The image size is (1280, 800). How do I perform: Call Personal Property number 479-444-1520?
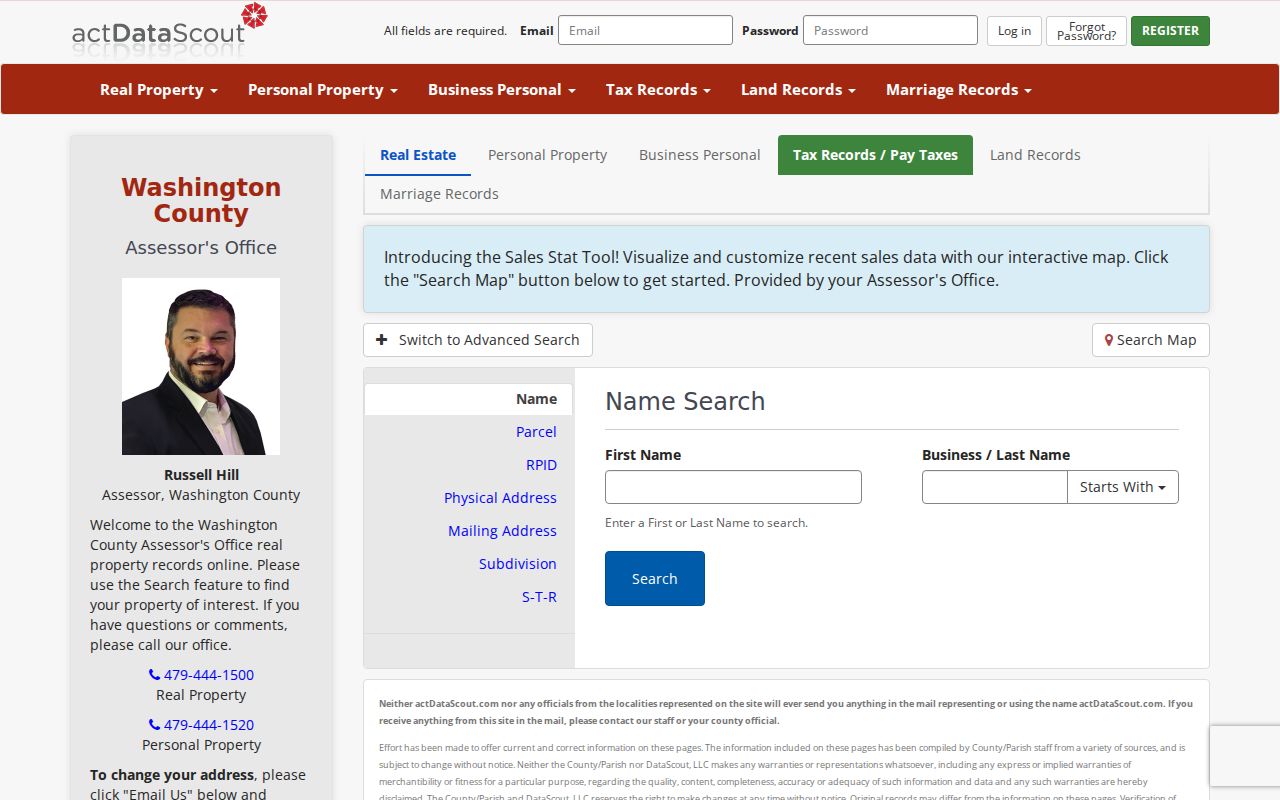coord(201,725)
